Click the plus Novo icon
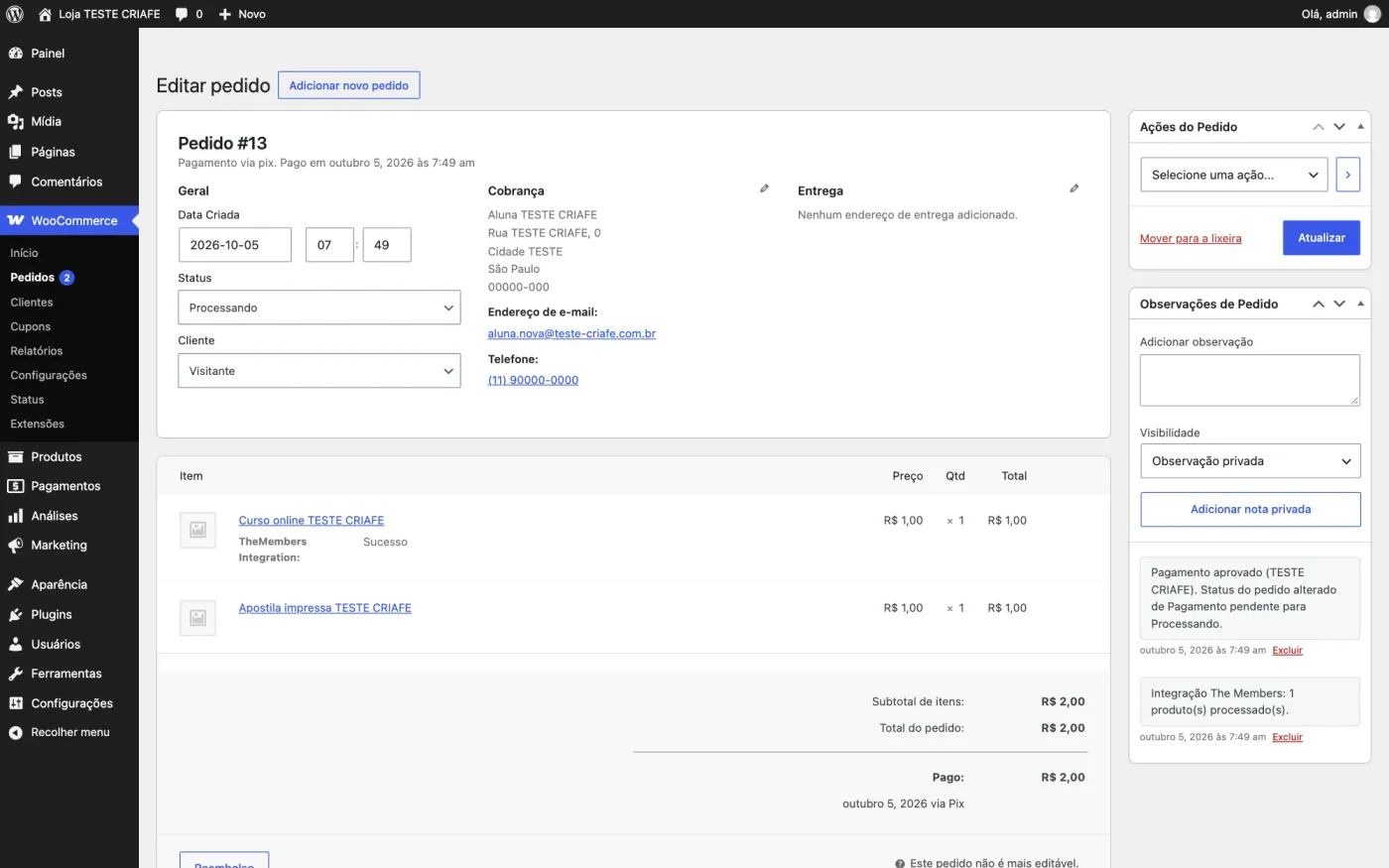Screen dimensions: 1389x868 pos(225,14)
